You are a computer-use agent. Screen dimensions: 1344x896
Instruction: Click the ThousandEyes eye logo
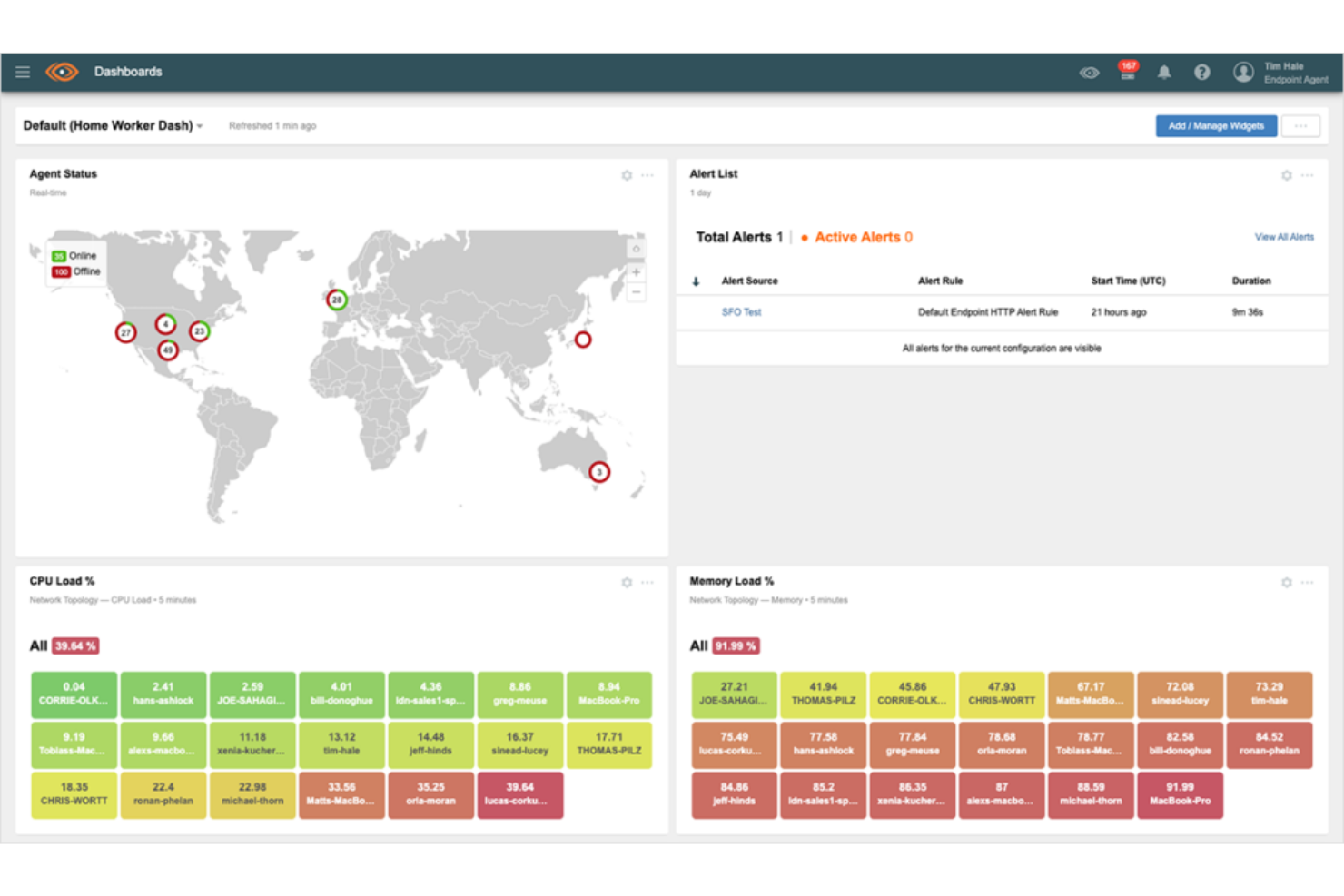(62, 72)
